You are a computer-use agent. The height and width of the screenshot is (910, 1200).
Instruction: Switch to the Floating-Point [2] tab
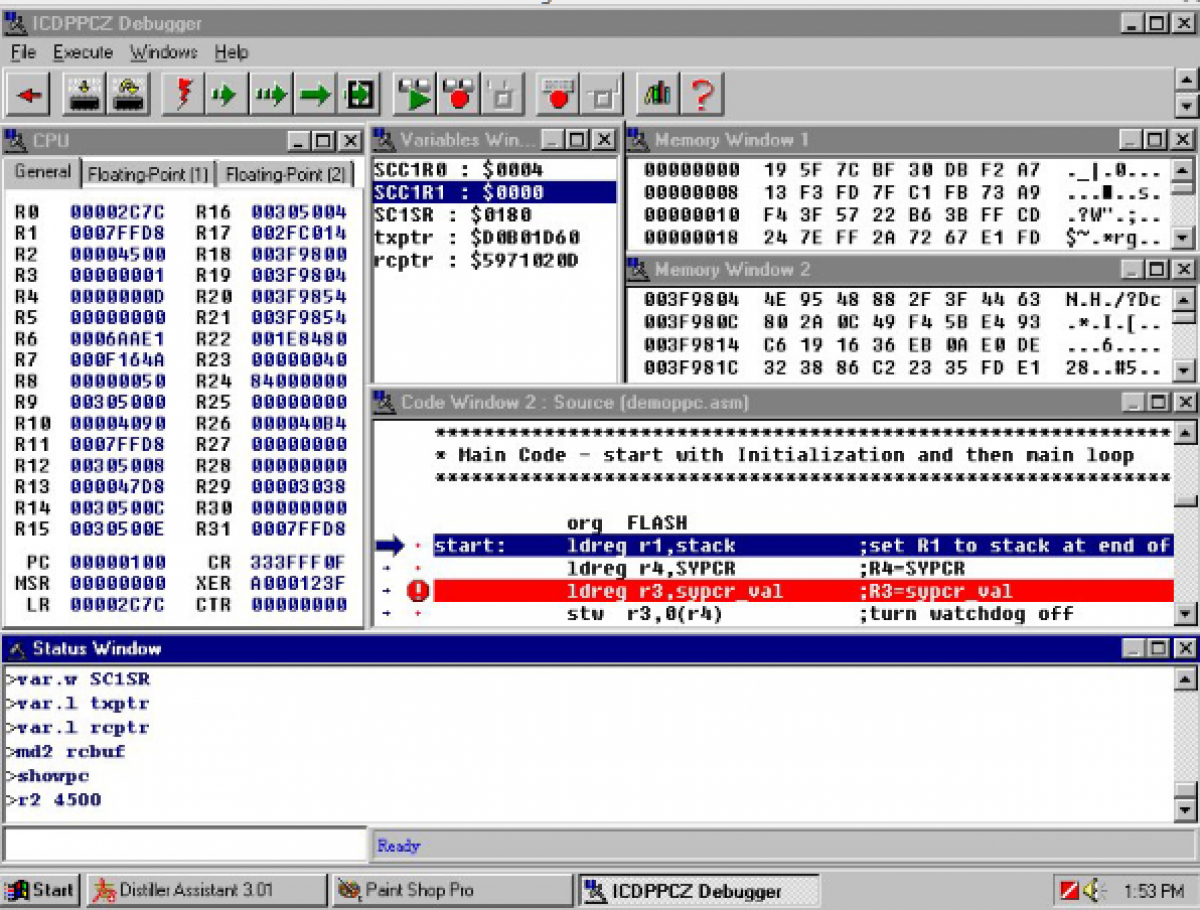click(x=285, y=174)
